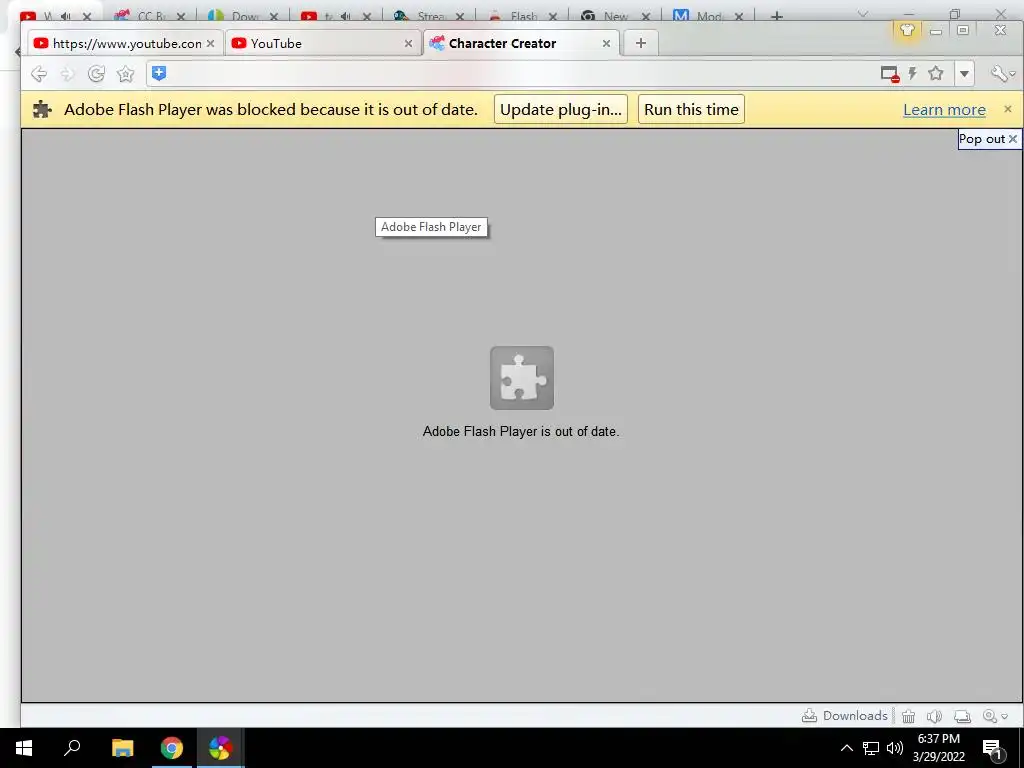The image size is (1024, 768).
Task: Open the Learn more link
Action: (x=944, y=110)
